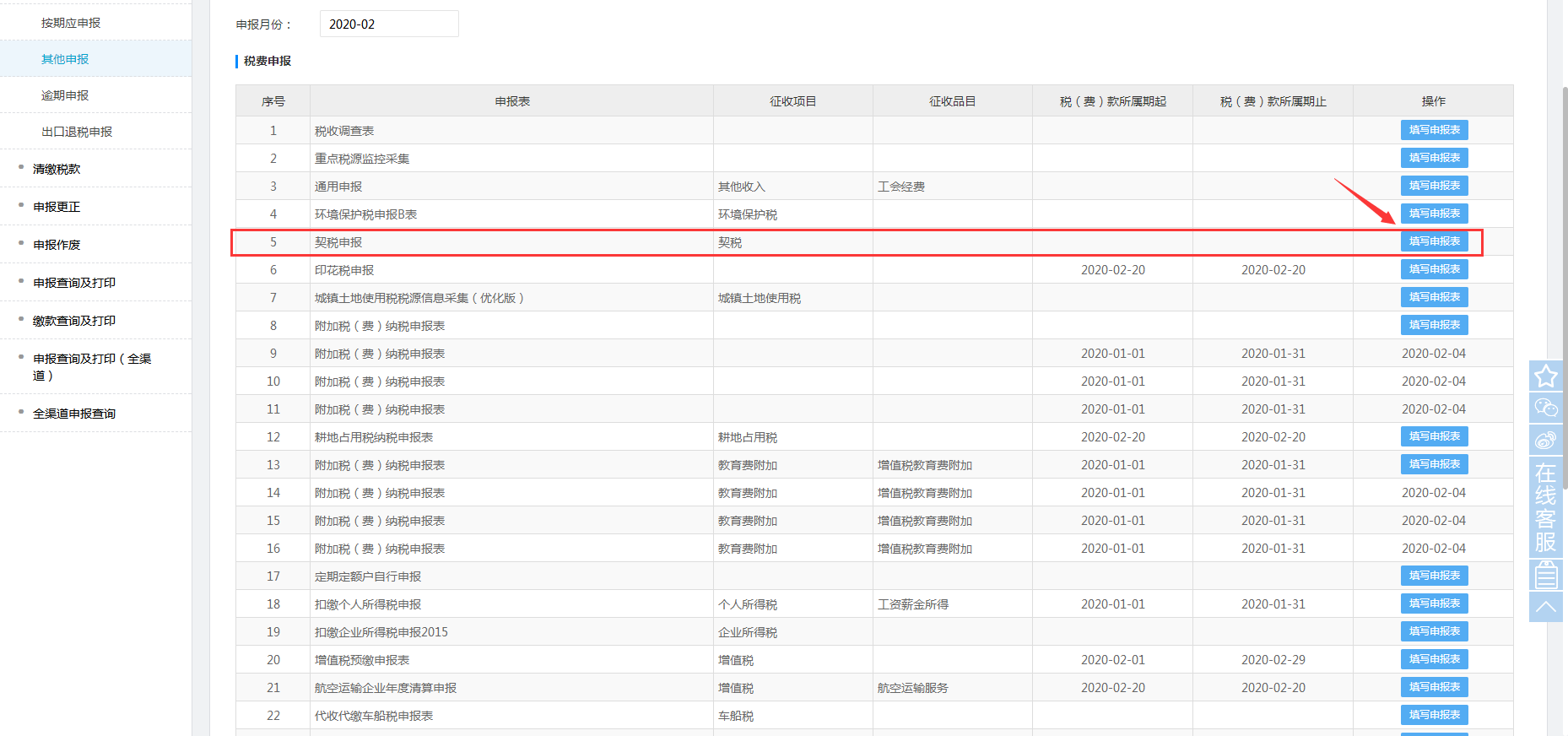Viewport: 1568px width, 736px height.
Task: Click 填写申报表 for 扣缴企业所得税申报2015
Action: (1434, 631)
